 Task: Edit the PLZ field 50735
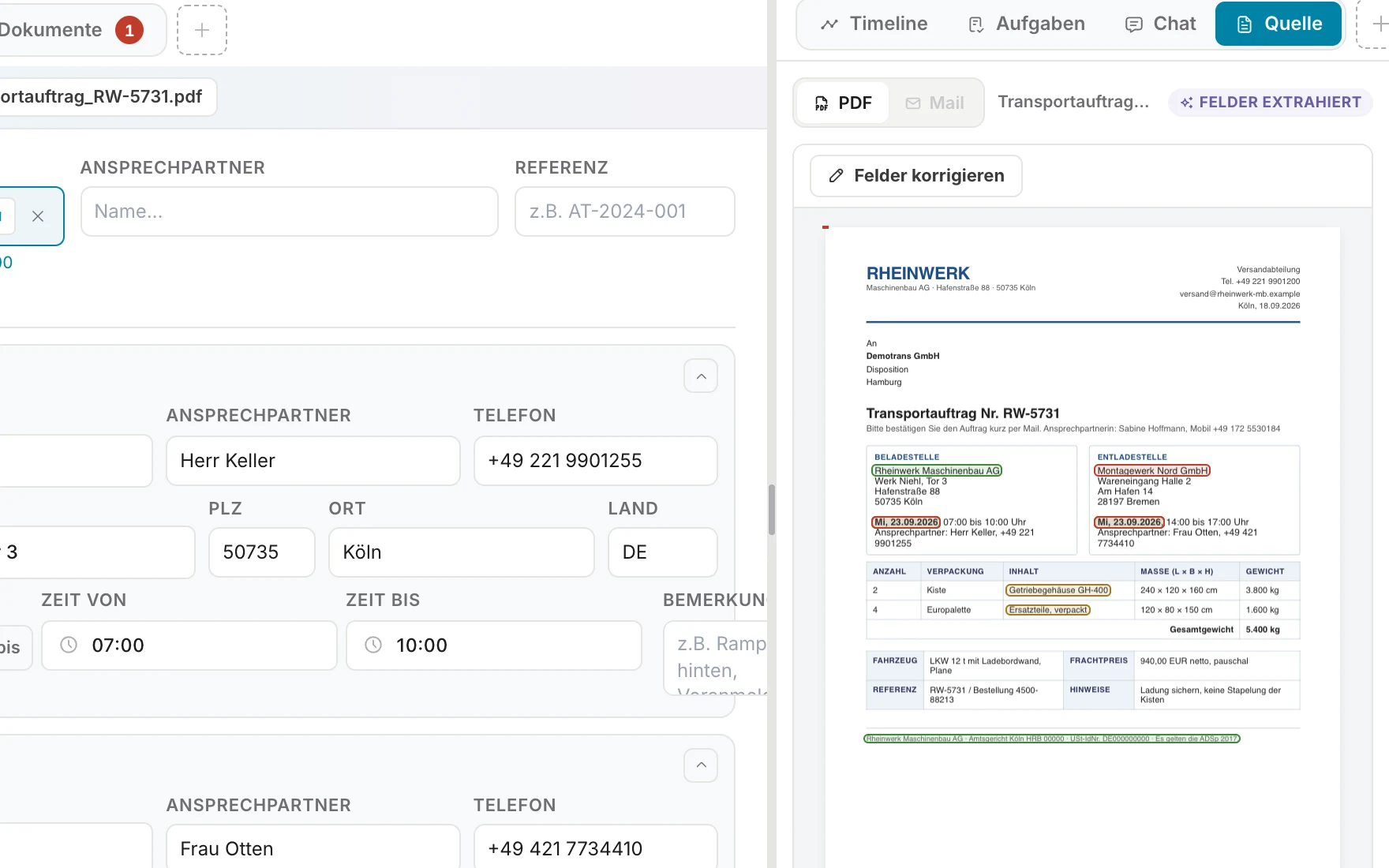point(262,552)
